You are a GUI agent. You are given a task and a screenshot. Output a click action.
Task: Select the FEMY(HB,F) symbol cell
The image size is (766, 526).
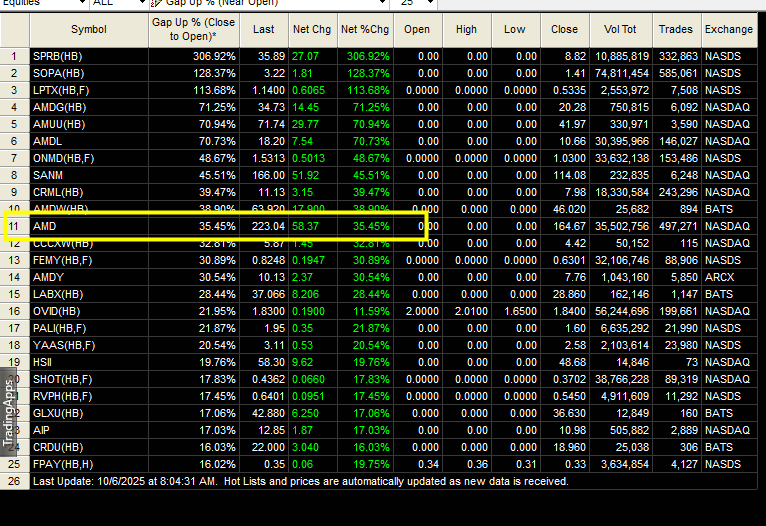pos(89,260)
